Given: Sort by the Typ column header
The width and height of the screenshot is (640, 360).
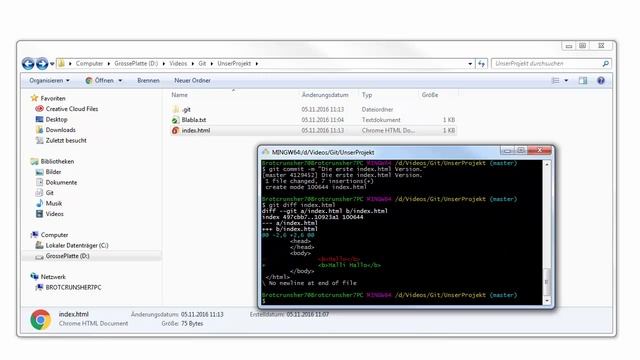Looking at the screenshot, I should [367, 95].
